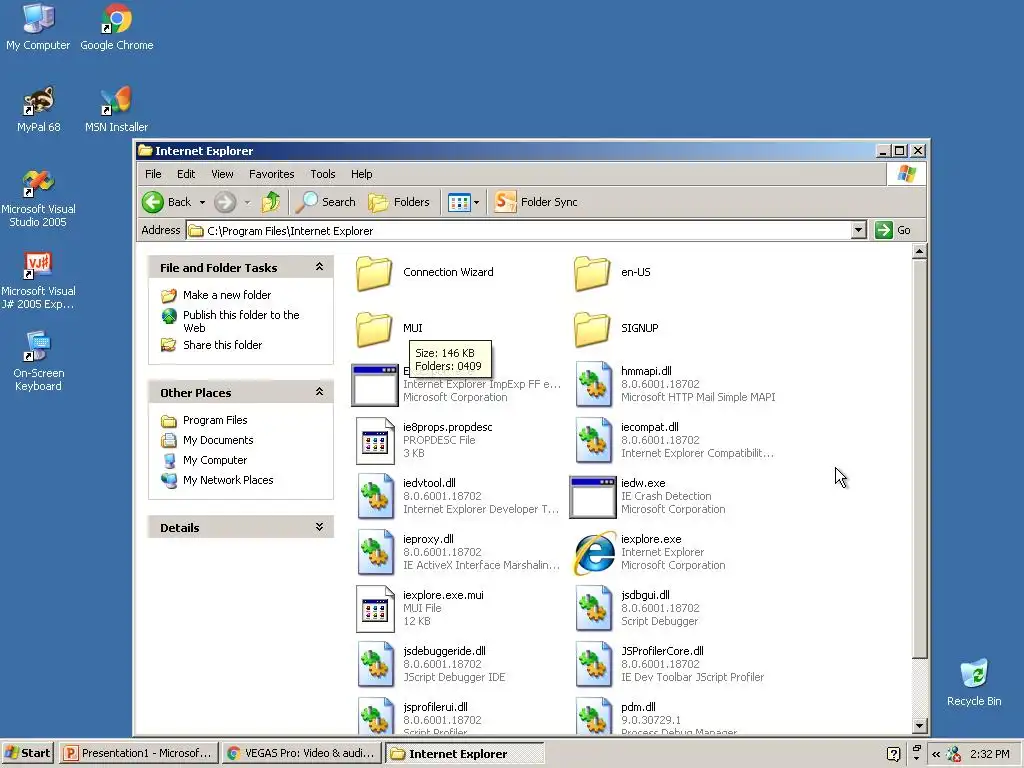Go to Program Files in Other Places
The image size is (1024, 768).
[215, 420]
